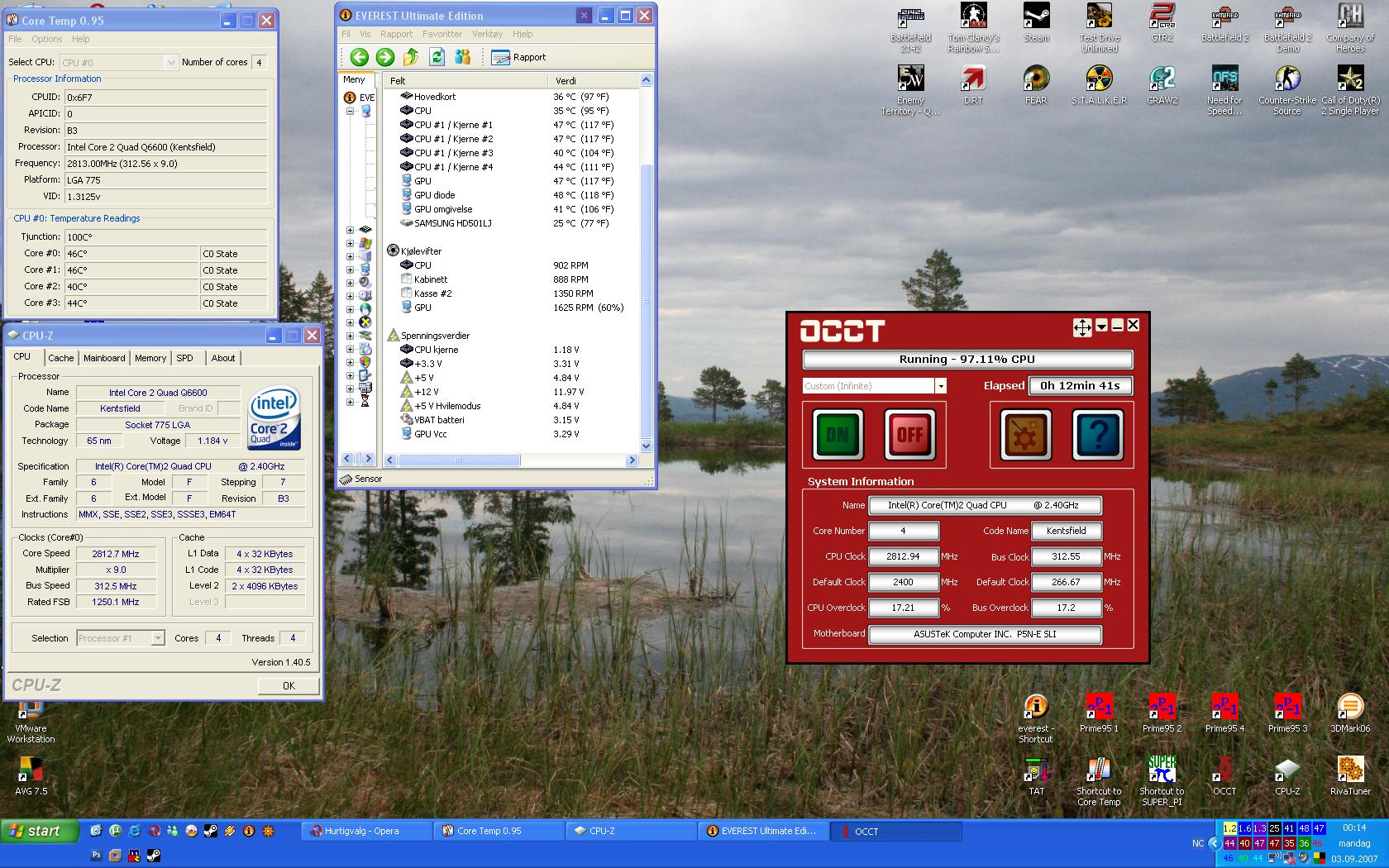This screenshot has height=868, width=1389.
Task: Click the OCCT move window cross icon
Action: pyautogui.click(x=1082, y=327)
